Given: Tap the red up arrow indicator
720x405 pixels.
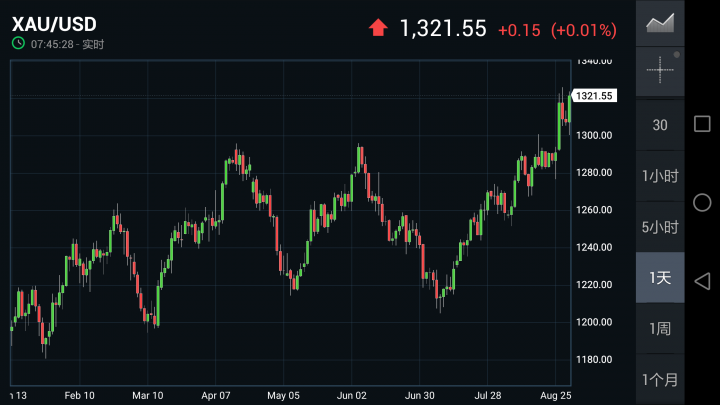Looking at the screenshot, I should [378, 28].
